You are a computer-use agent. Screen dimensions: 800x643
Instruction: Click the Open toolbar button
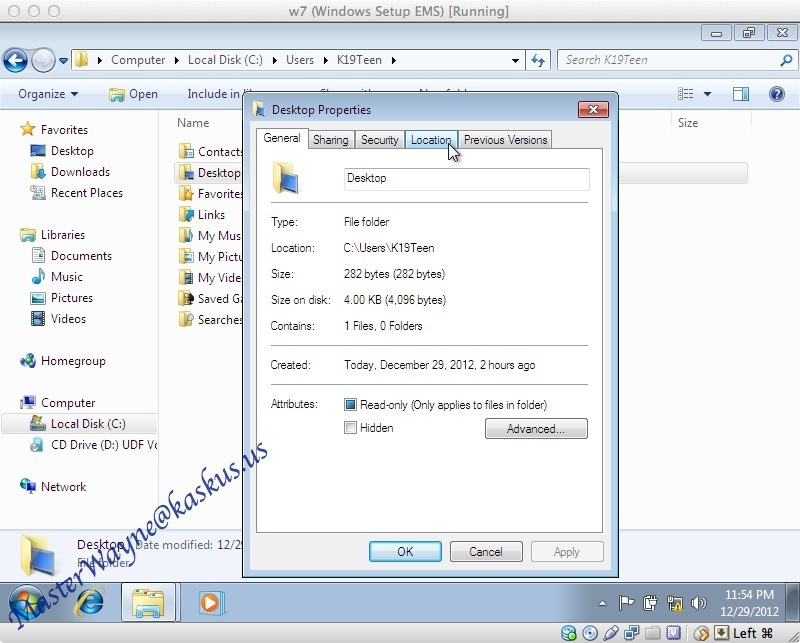[133, 94]
